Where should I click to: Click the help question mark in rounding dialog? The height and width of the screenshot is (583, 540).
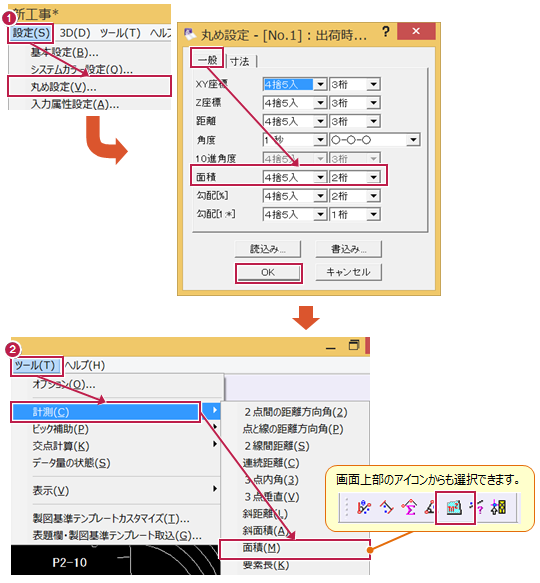pos(386,32)
